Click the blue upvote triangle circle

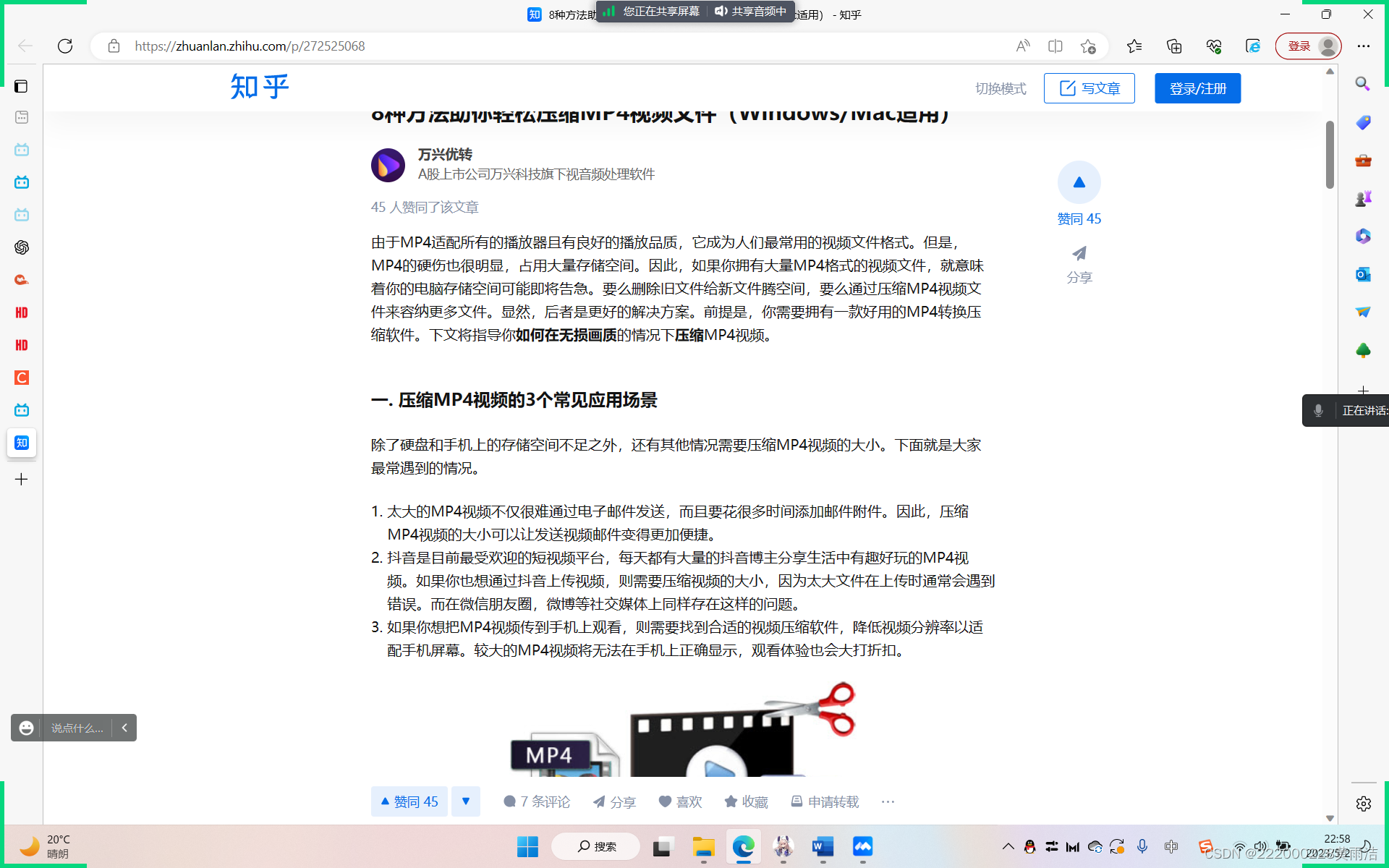coord(1079,182)
